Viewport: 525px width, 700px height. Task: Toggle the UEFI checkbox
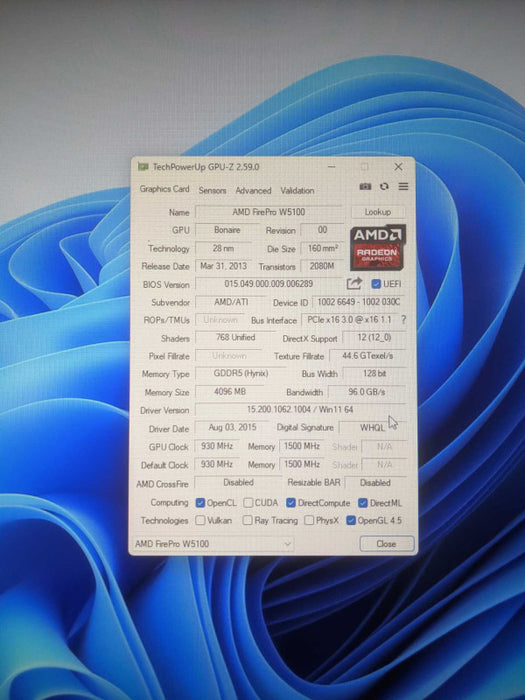(376, 284)
